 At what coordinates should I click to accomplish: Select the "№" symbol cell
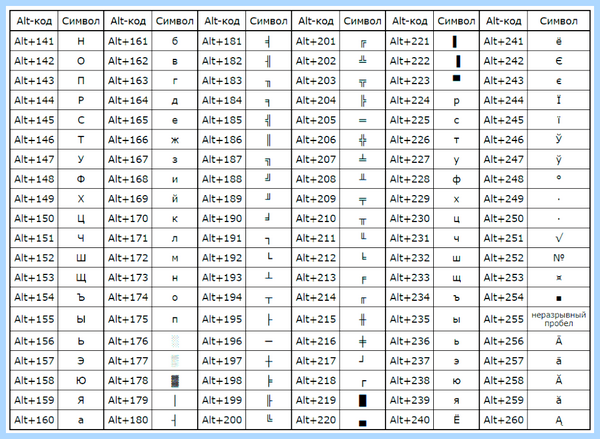(559, 258)
